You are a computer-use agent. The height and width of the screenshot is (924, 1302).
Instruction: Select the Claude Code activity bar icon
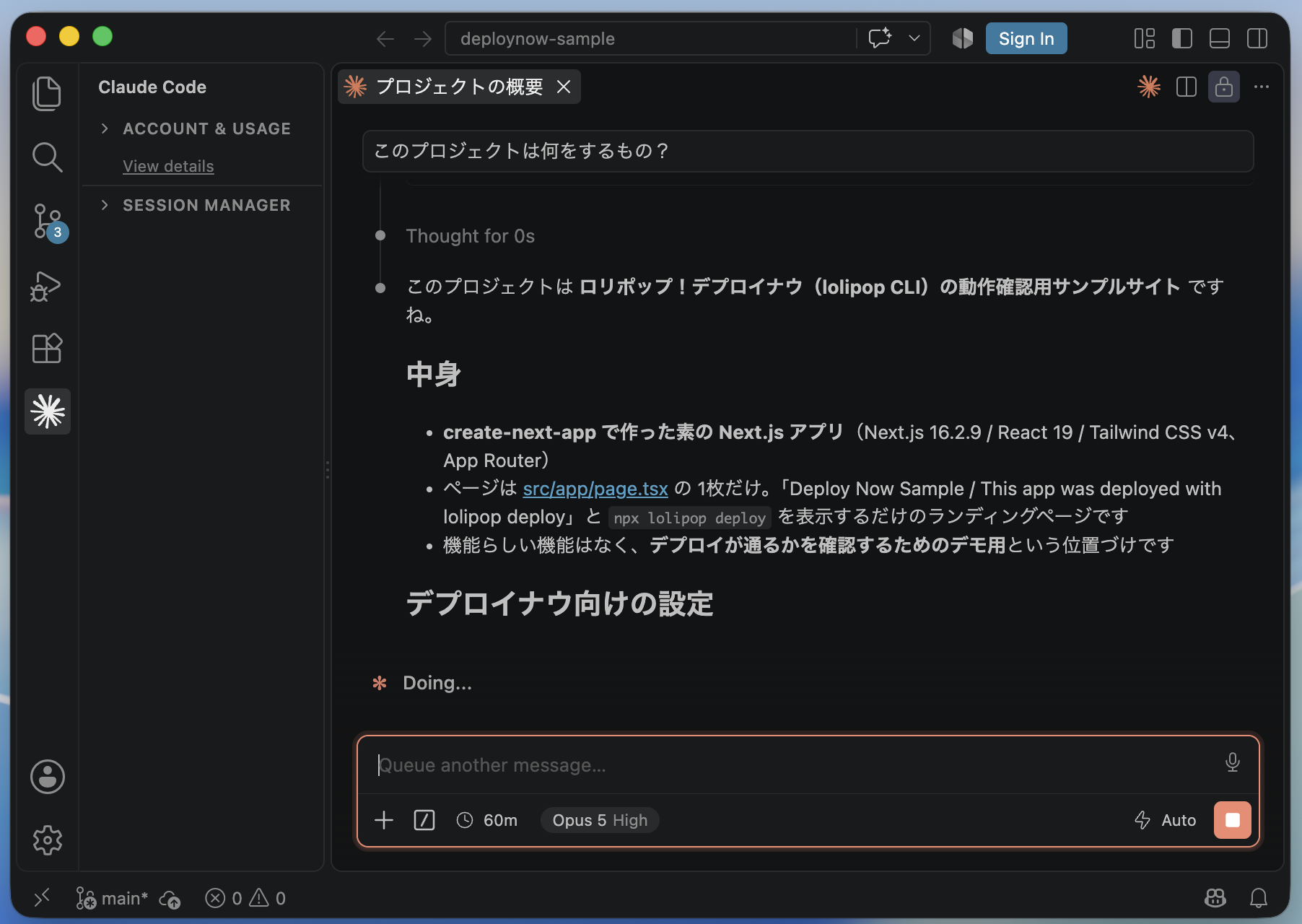pyautogui.click(x=48, y=411)
